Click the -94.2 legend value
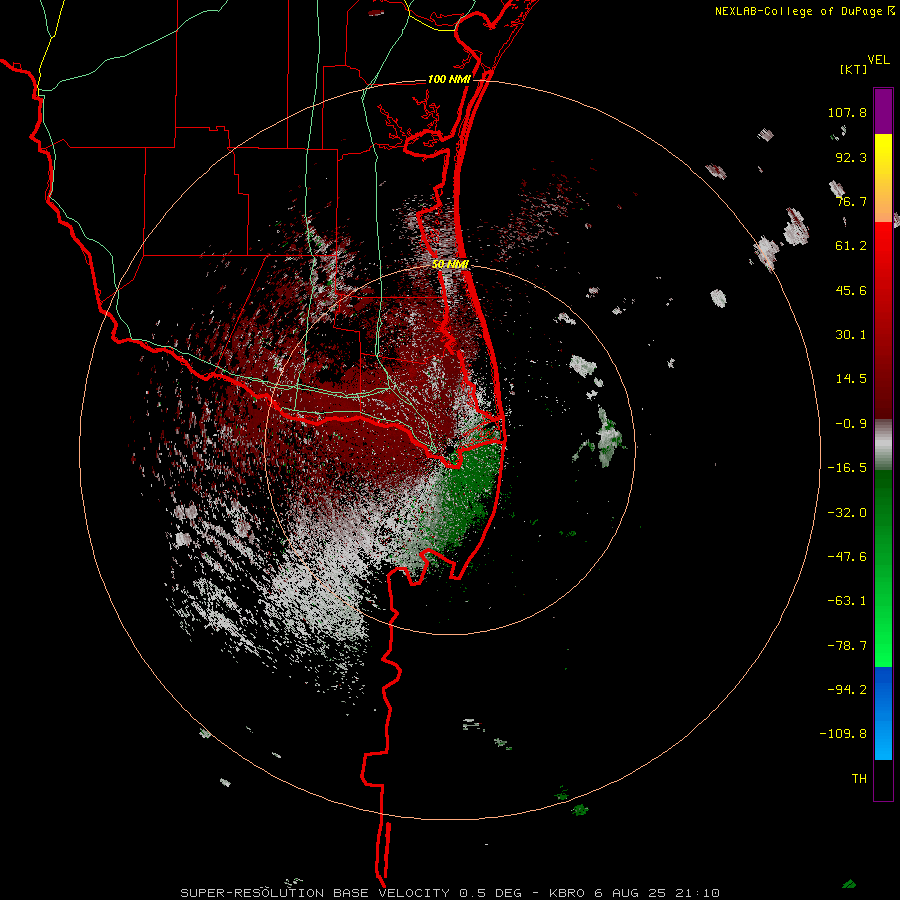The image size is (900, 900). point(847,690)
